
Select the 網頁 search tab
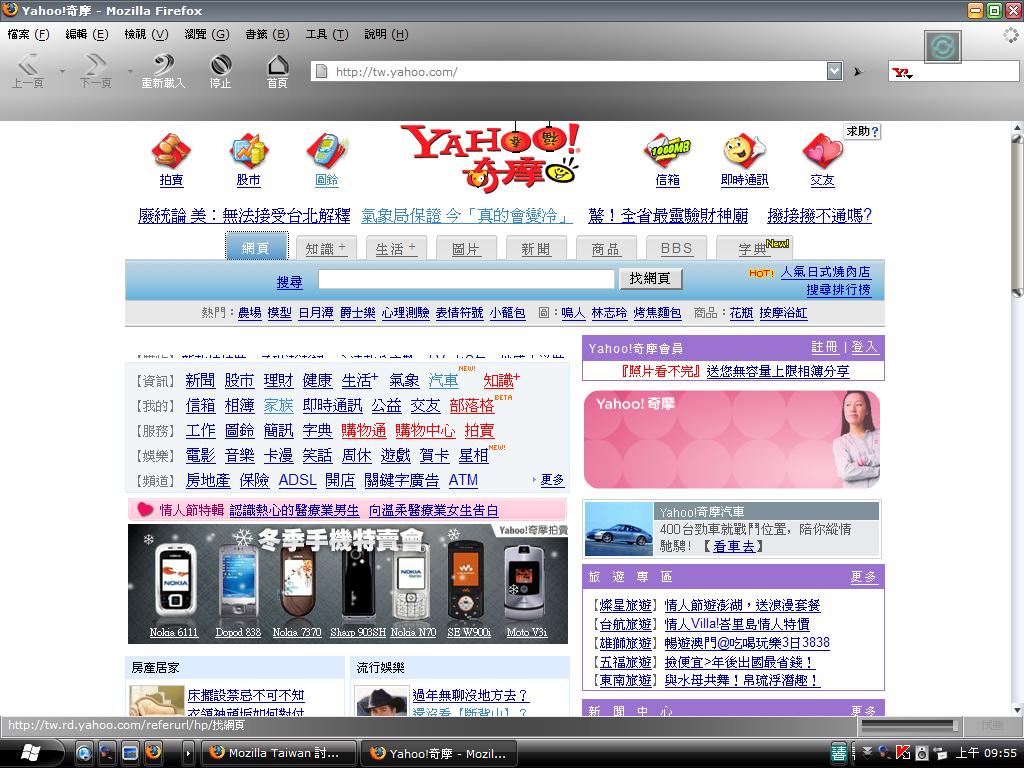pyautogui.click(x=256, y=247)
